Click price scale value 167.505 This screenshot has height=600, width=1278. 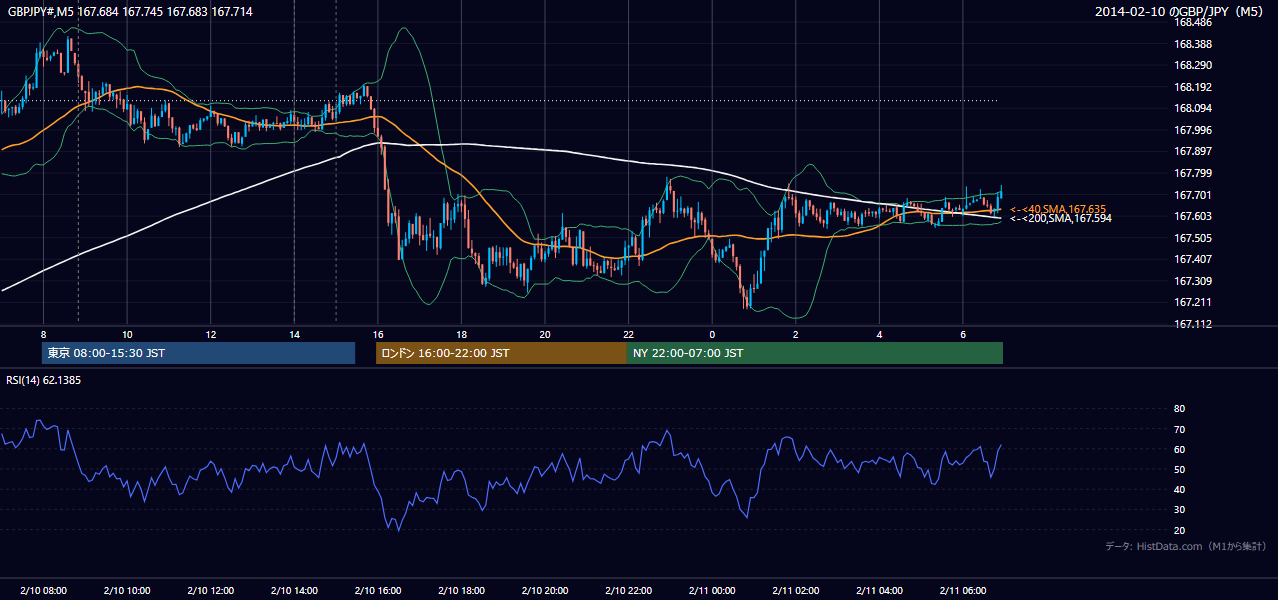pos(1192,238)
